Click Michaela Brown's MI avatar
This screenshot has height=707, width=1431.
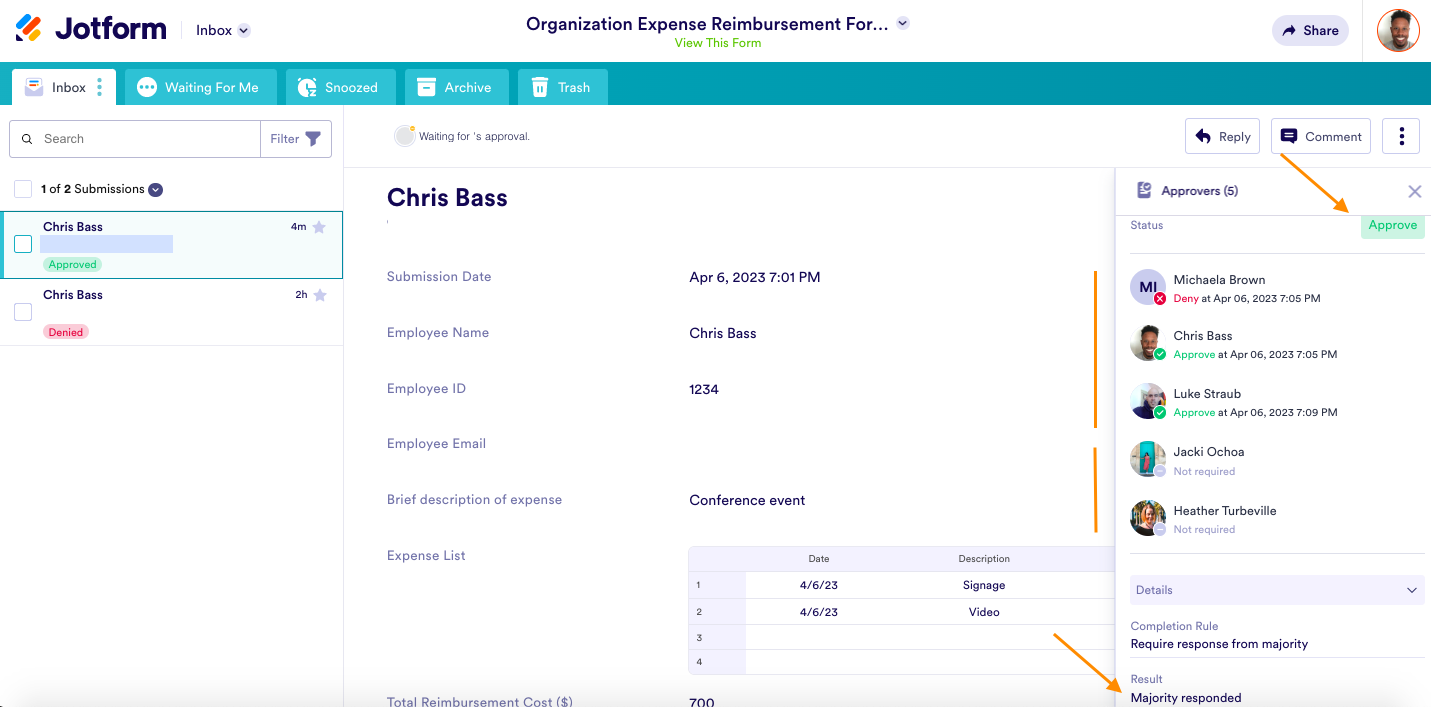pos(1148,288)
